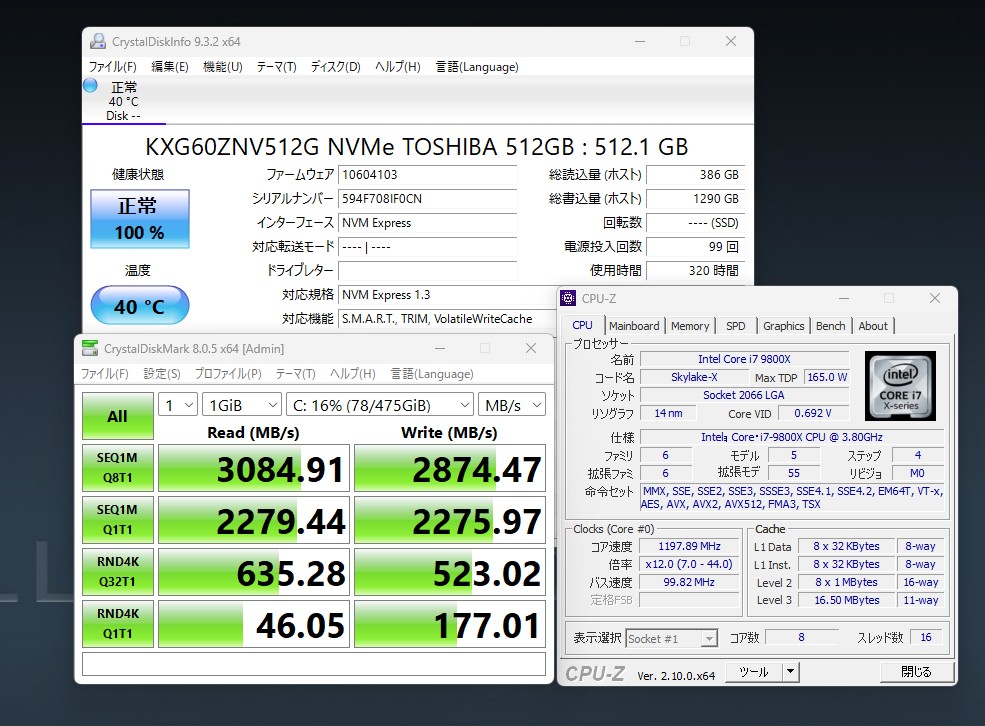Start the SEQ1M Q8T1 test

click(x=117, y=468)
